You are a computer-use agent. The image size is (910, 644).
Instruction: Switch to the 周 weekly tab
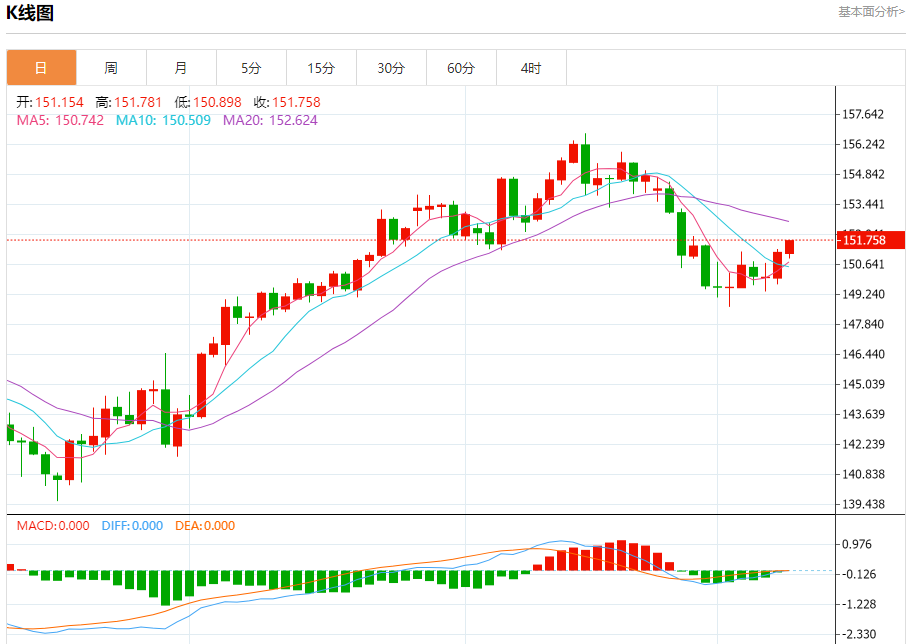click(111, 68)
